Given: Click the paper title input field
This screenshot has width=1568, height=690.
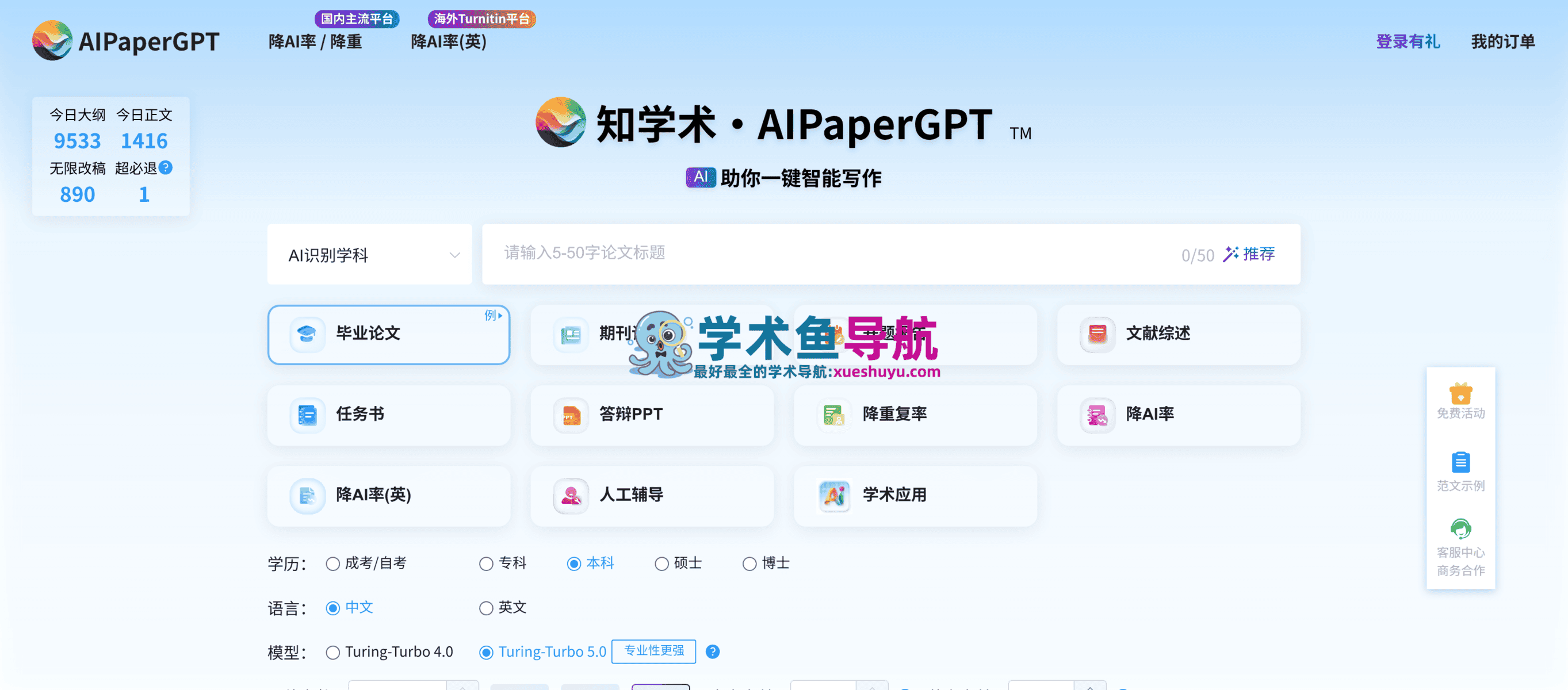Looking at the screenshot, I should [x=891, y=254].
